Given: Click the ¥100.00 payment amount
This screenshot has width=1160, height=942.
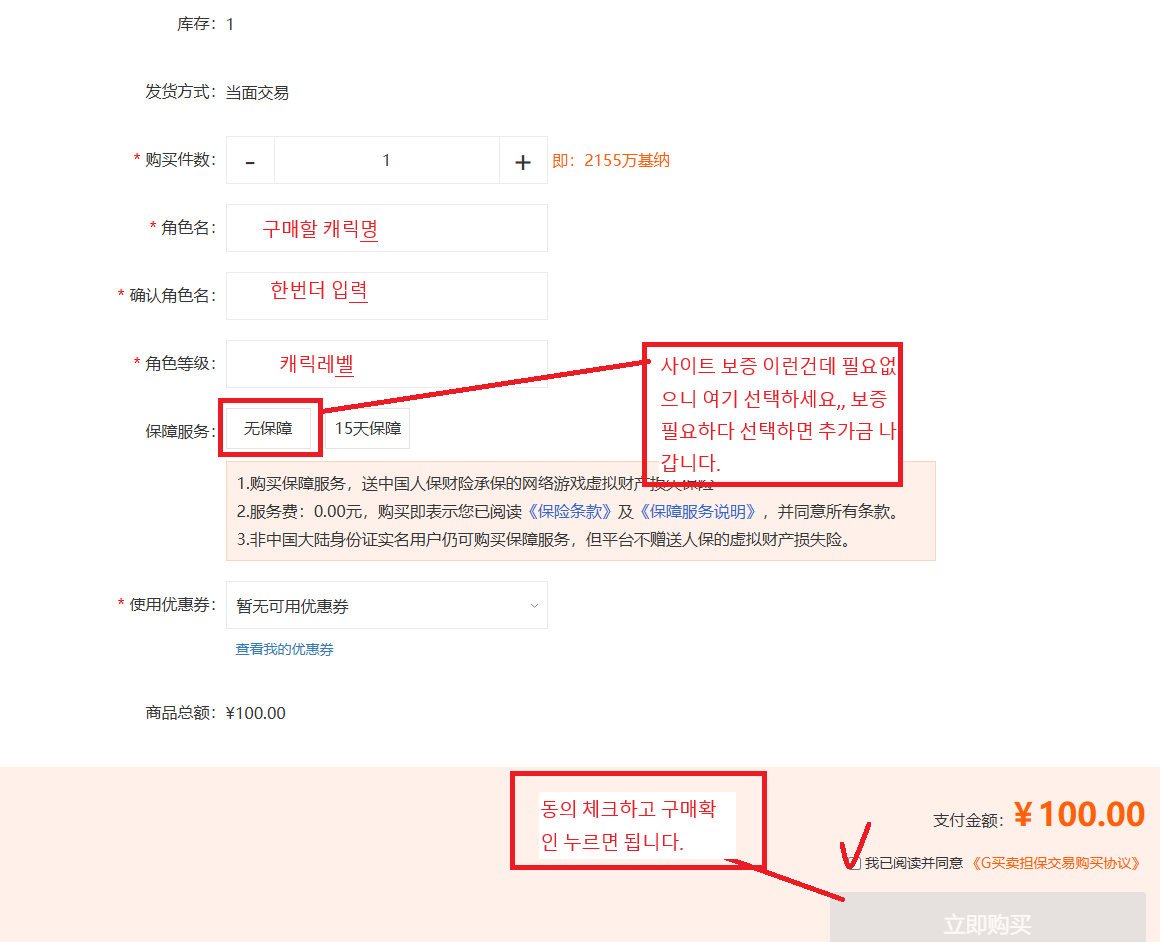Looking at the screenshot, I should pyautogui.click(x=1080, y=814).
